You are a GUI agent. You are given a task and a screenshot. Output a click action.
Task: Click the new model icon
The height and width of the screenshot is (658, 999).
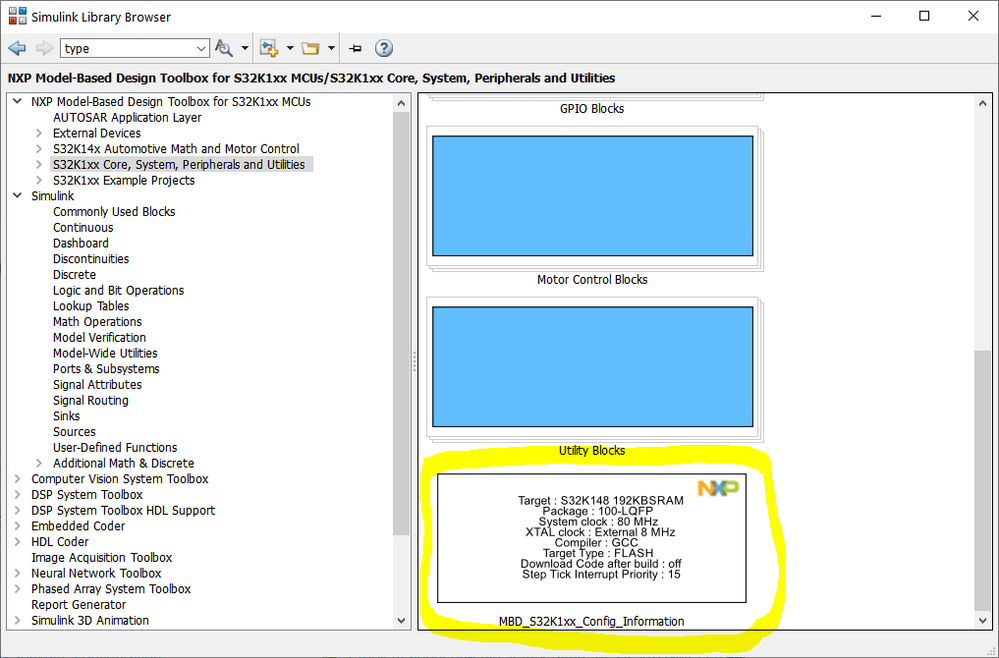click(x=269, y=48)
